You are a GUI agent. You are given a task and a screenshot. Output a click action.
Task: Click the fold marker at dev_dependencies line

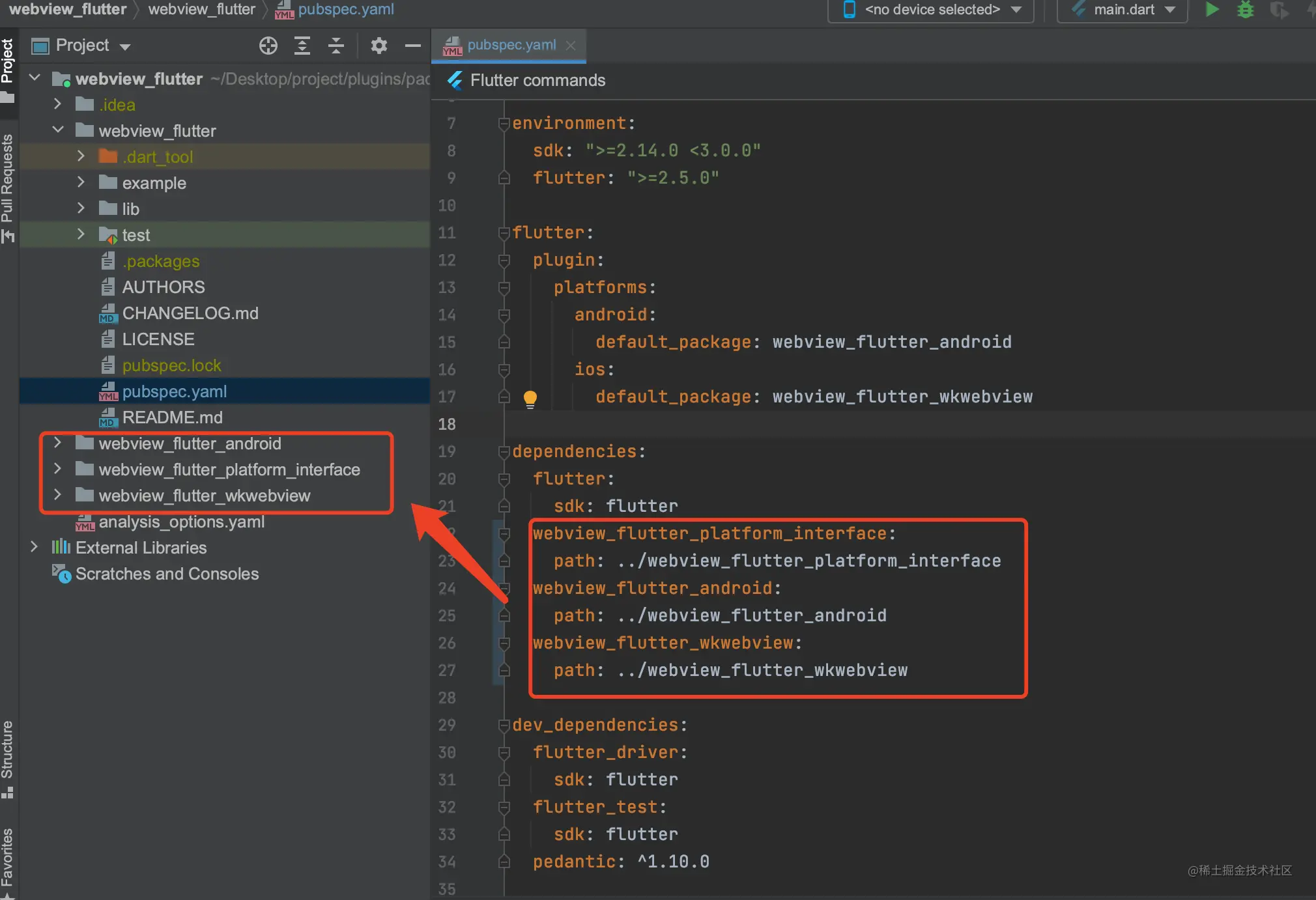click(504, 725)
